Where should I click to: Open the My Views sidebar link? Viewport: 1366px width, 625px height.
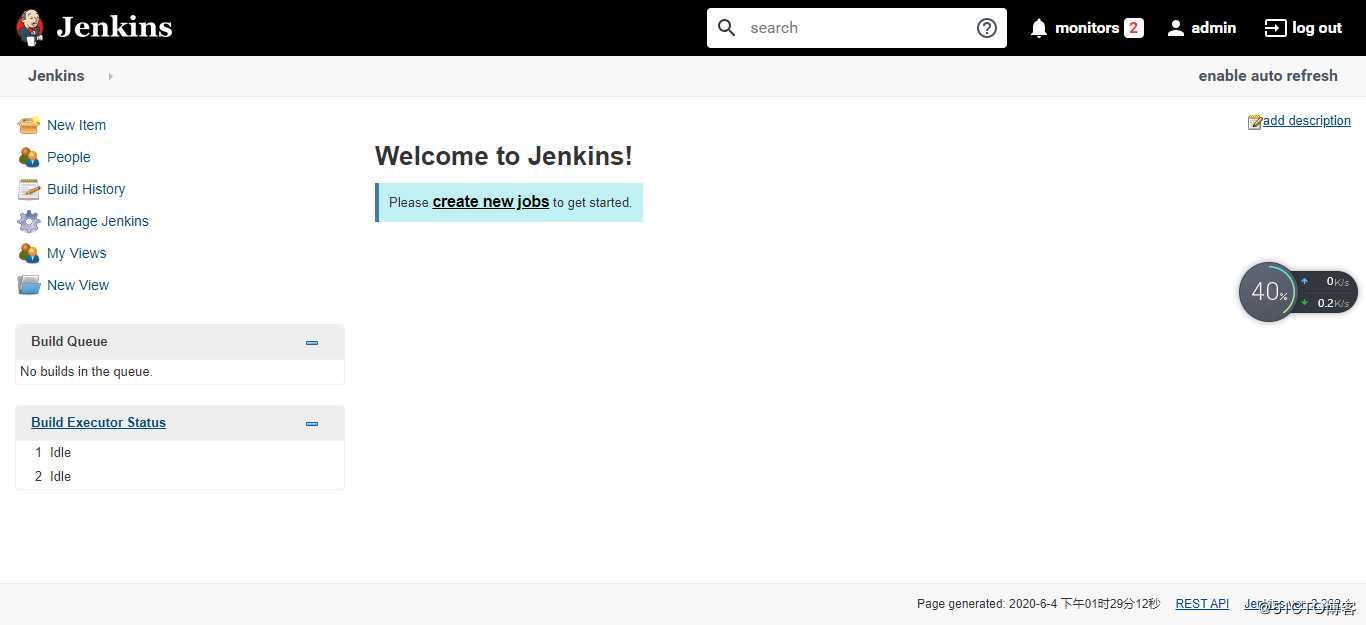coord(76,253)
